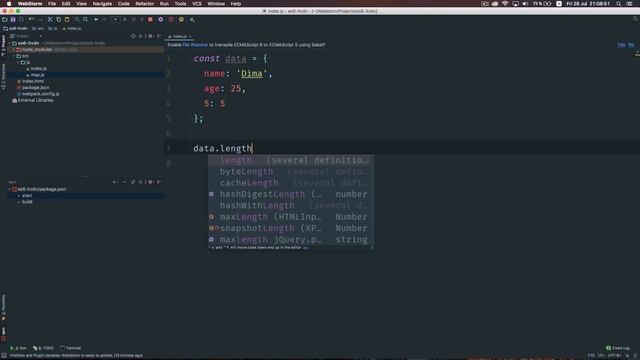The height and width of the screenshot is (360, 640).
Task: Open the File menu
Action: point(52,4)
